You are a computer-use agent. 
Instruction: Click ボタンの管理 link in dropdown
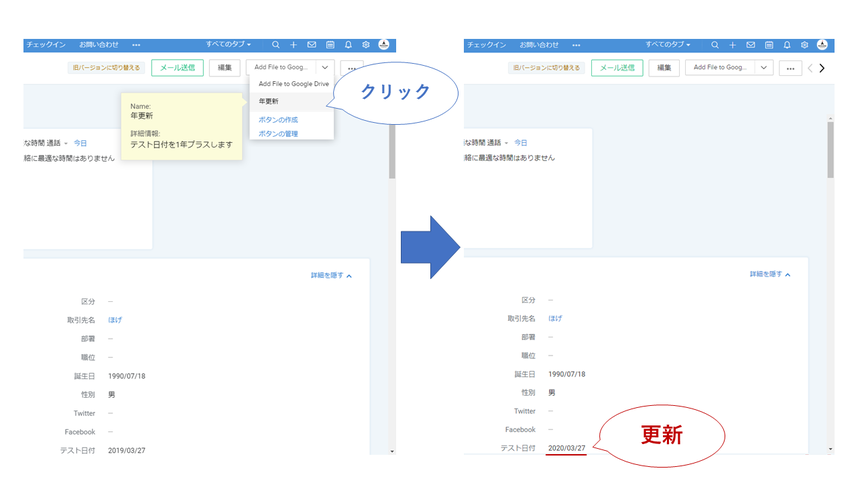(278, 133)
